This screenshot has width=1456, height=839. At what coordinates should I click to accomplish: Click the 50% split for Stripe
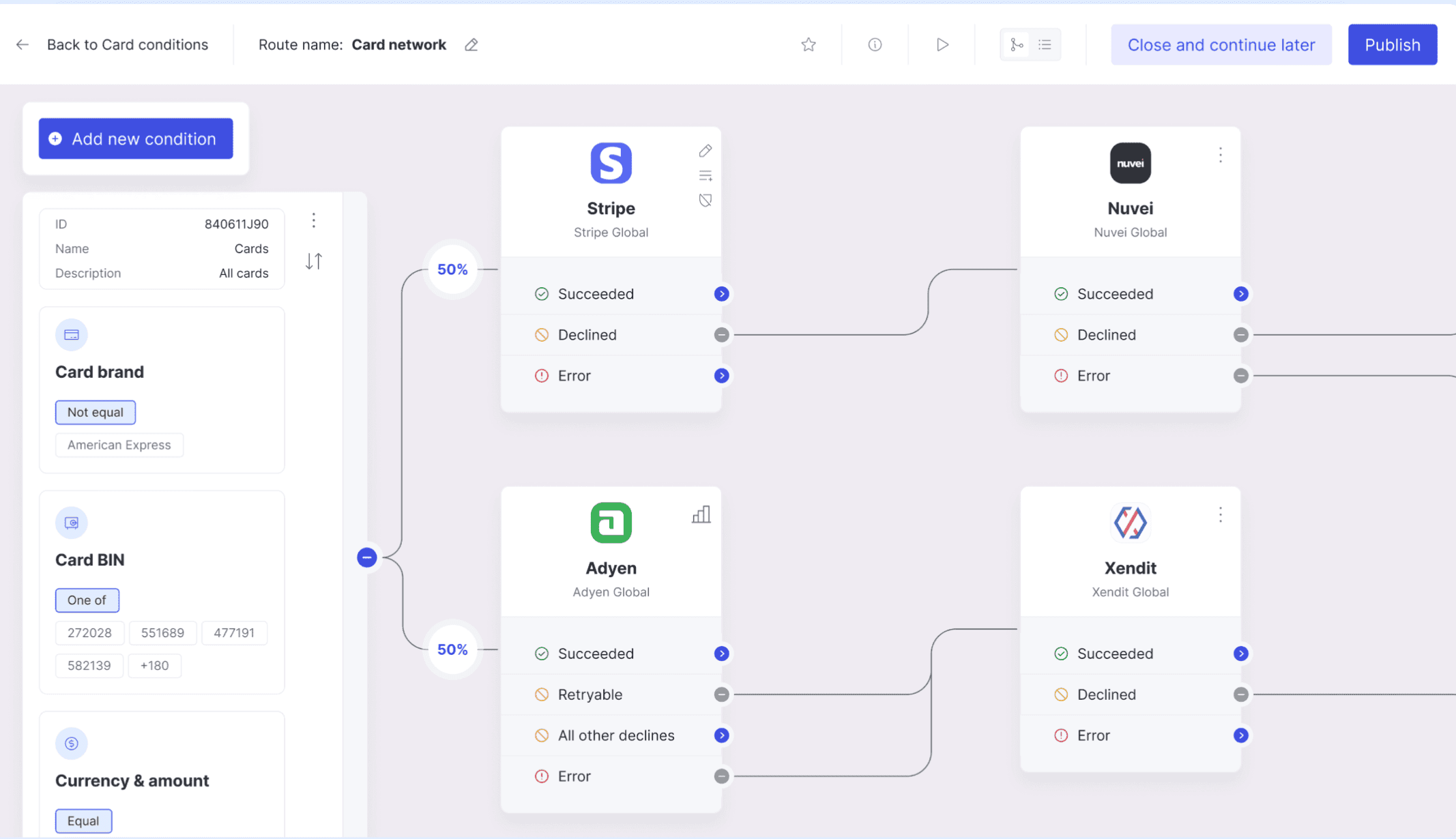coord(452,269)
